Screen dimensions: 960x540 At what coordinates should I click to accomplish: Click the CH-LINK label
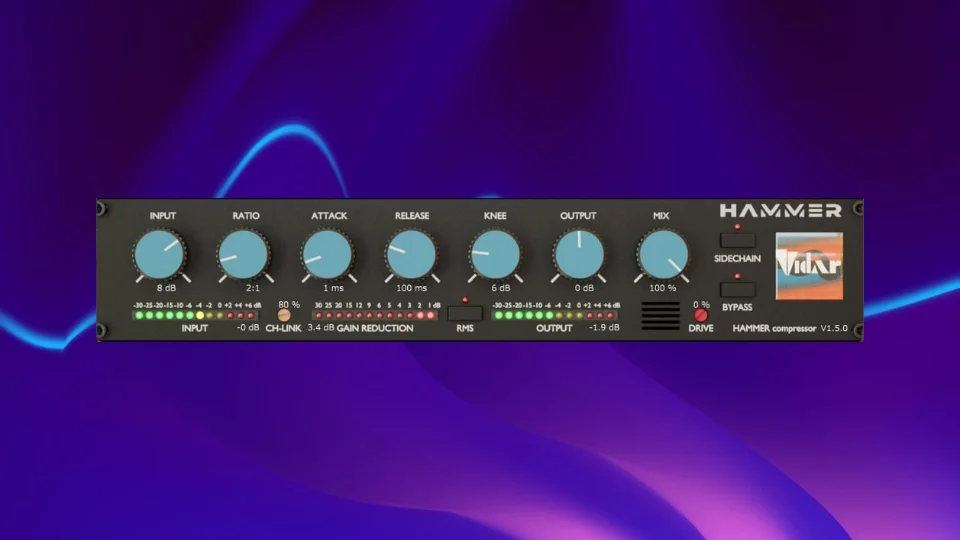pyautogui.click(x=283, y=328)
